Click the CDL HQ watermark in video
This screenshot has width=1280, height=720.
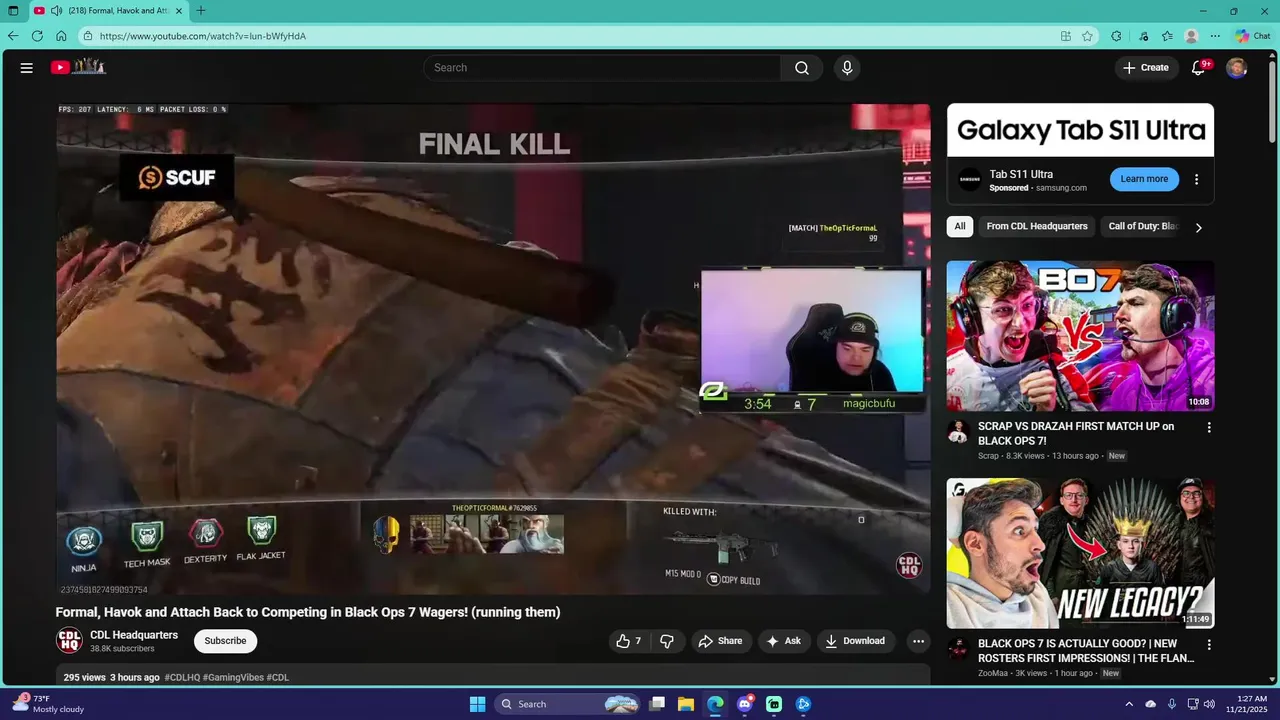[908, 566]
